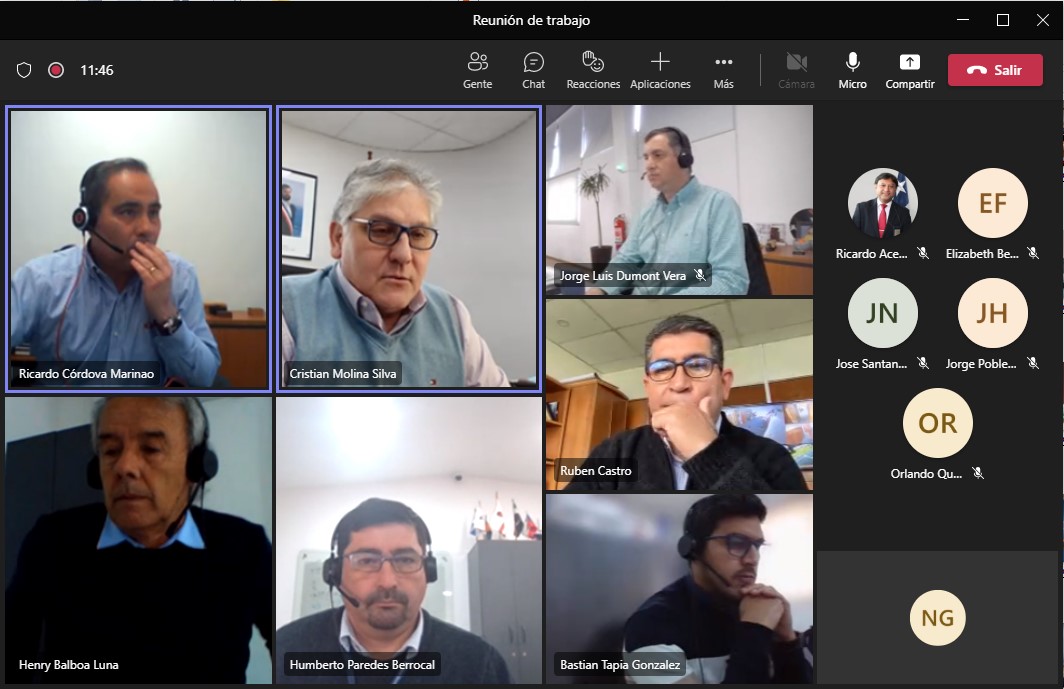Click the shield security icon
The image size is (1064, 689).
(x=24, y=70)
